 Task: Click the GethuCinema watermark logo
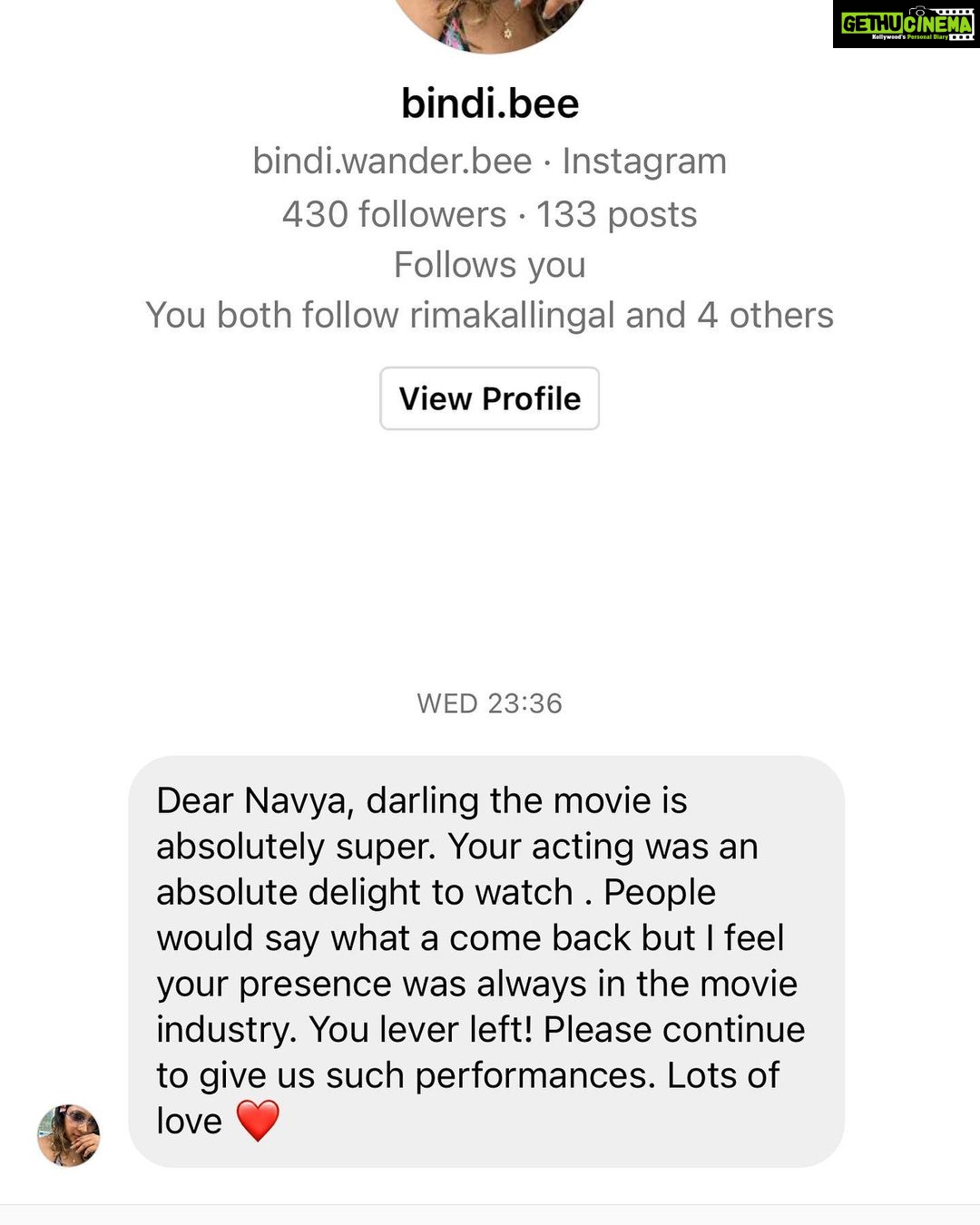point(906,24)
